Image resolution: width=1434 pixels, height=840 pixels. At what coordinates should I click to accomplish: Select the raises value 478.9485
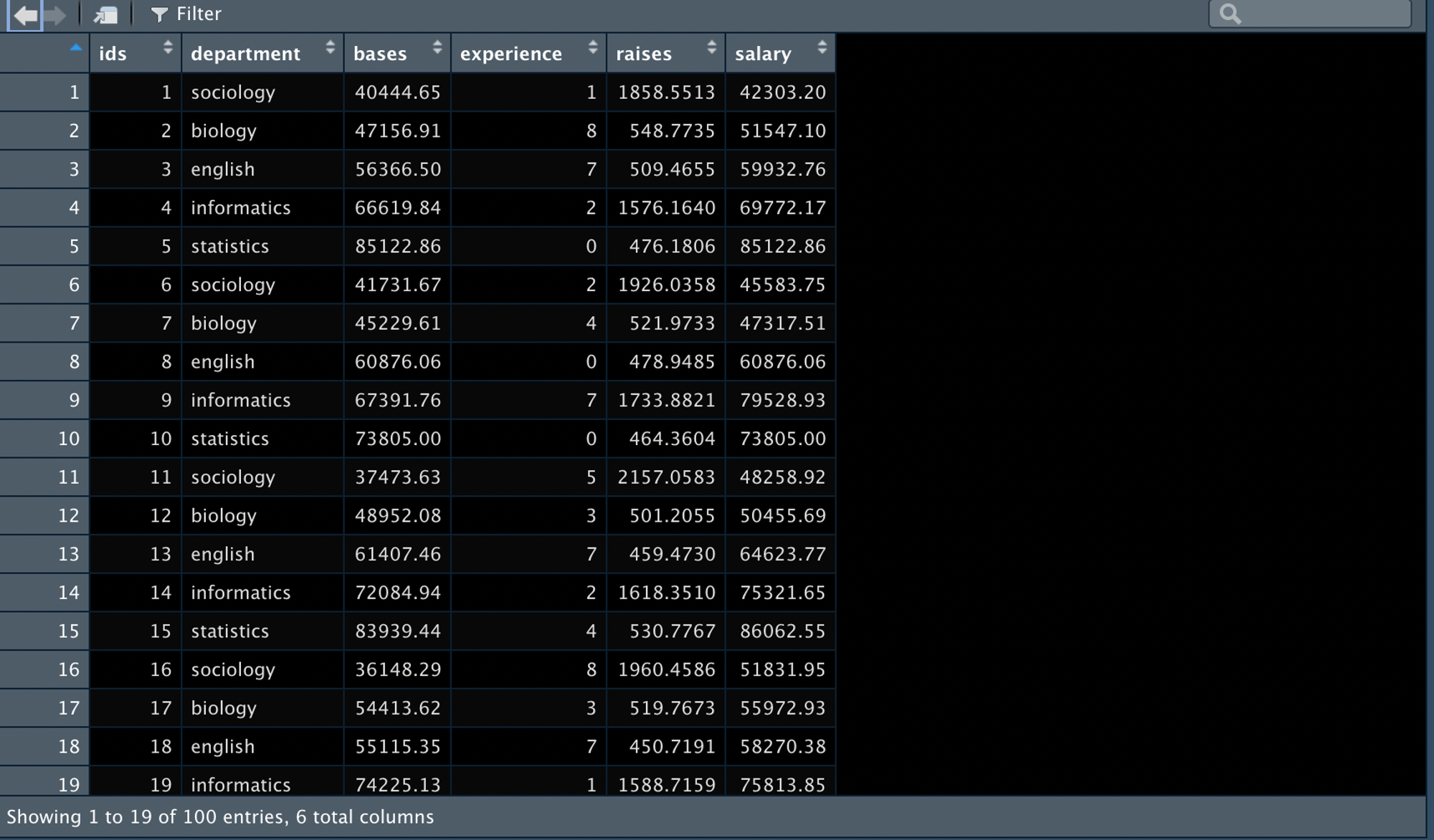(x=672, y=362)
